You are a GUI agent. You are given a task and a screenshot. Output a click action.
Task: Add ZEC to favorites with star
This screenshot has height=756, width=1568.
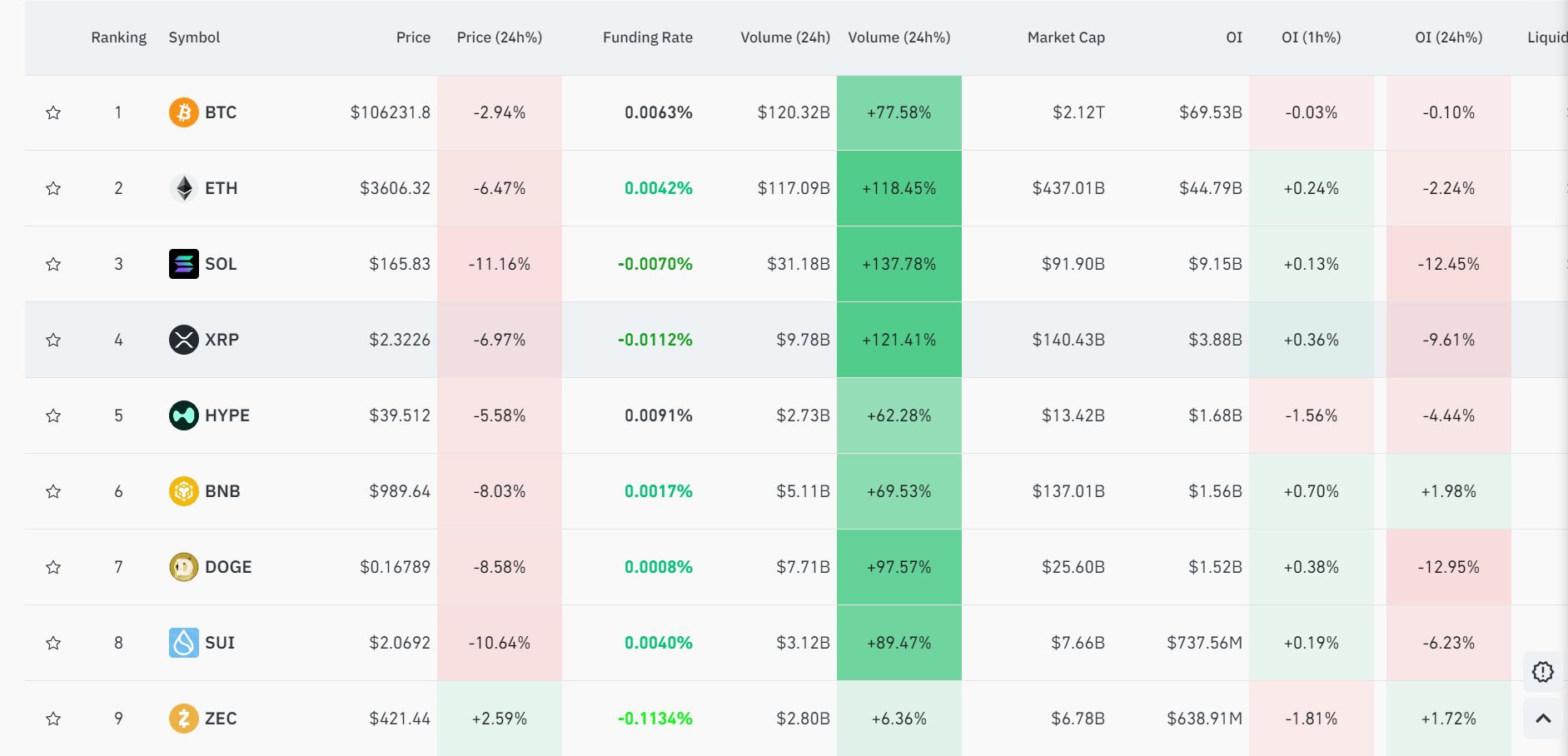pyautogui.click(x=53, y=719)
